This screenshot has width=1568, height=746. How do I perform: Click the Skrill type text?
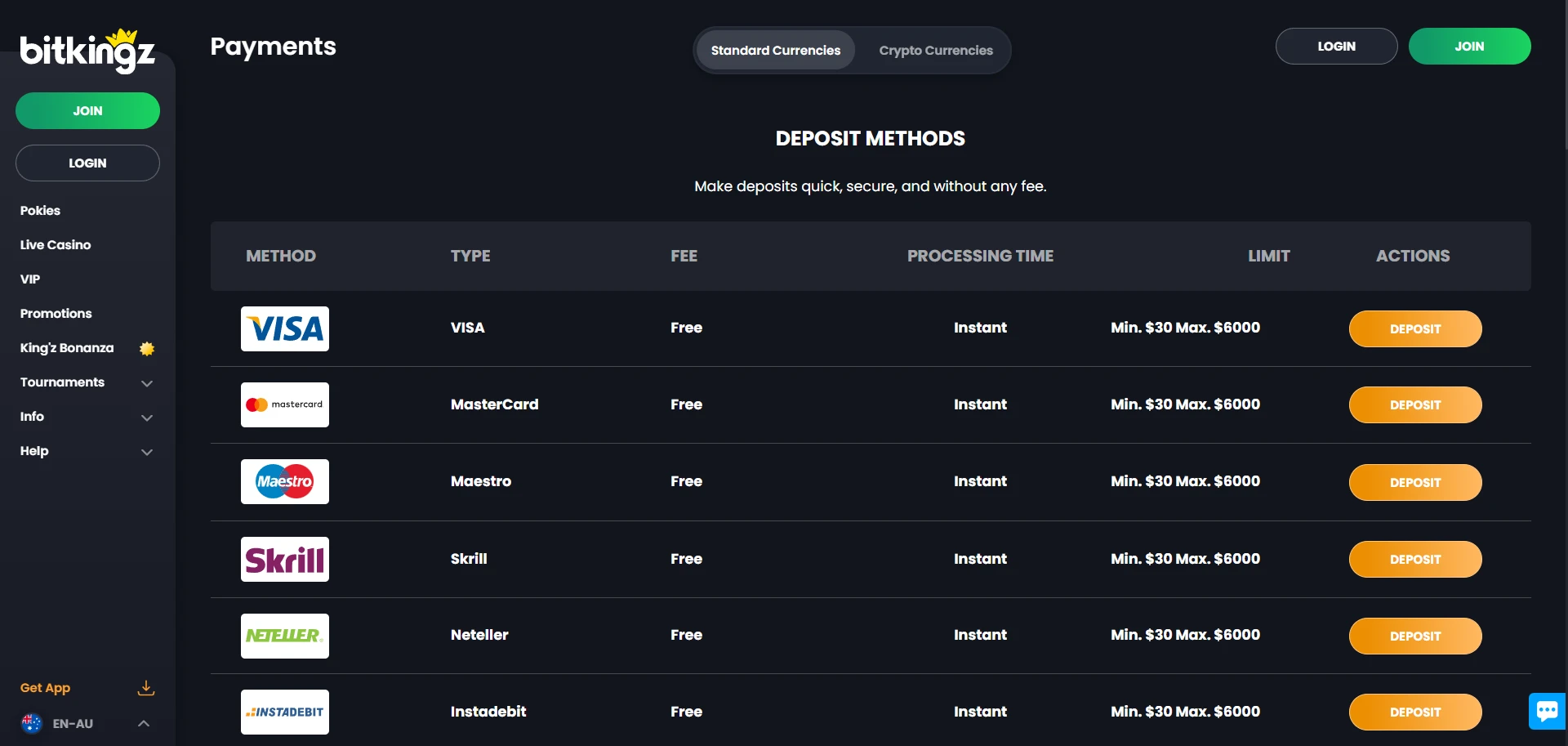tap(469, 558)
